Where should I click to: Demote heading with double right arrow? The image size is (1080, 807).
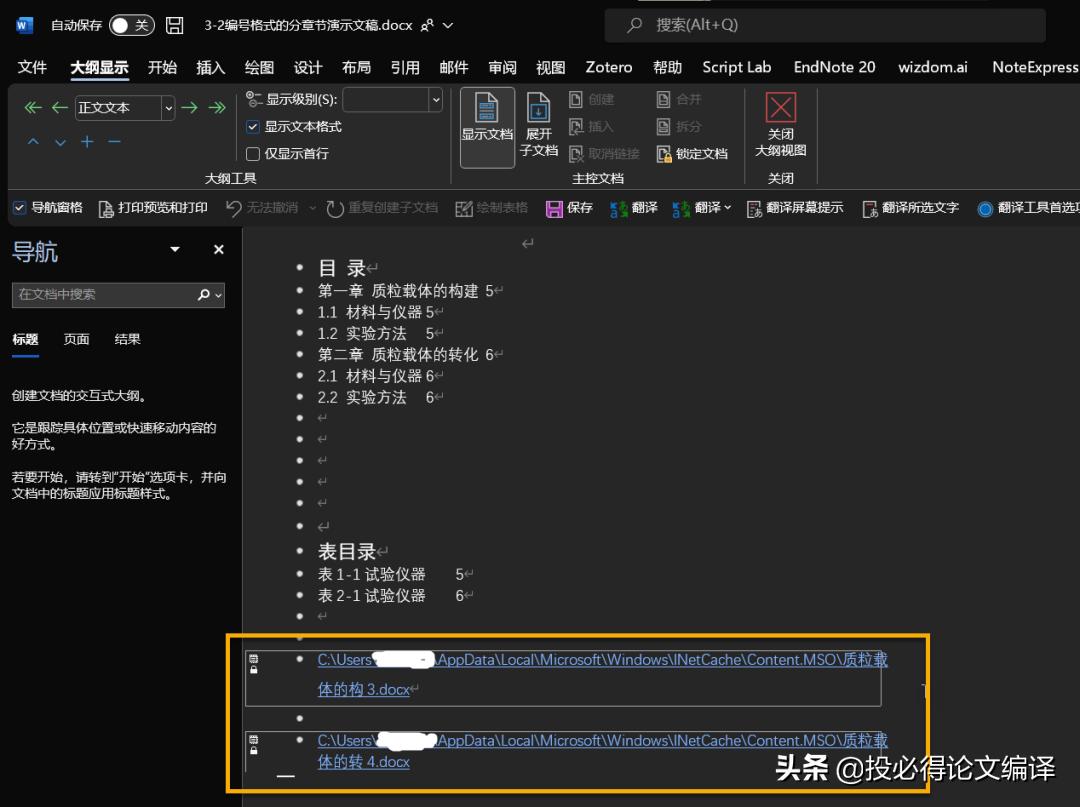[x=219, y=107]
